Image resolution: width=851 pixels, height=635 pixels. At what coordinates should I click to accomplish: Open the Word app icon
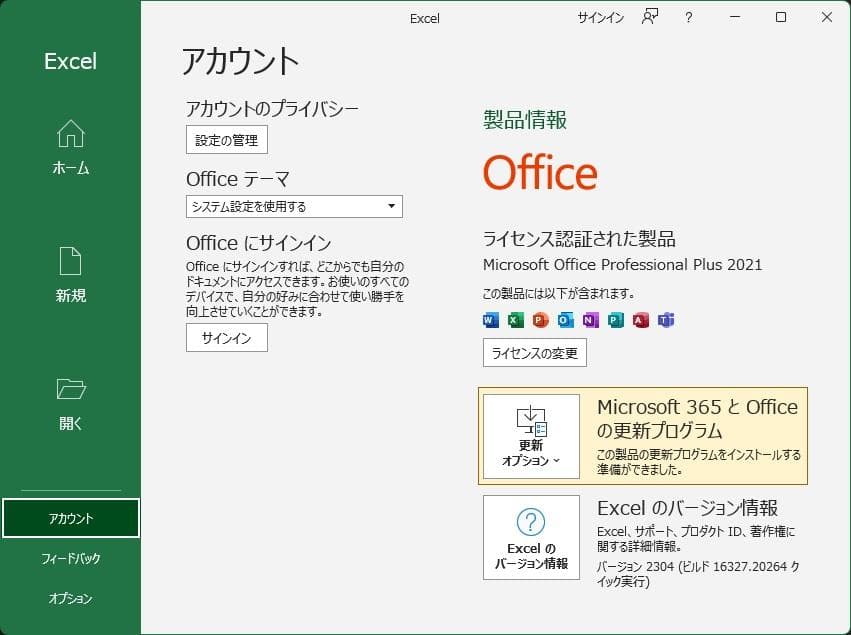[489, 320]
